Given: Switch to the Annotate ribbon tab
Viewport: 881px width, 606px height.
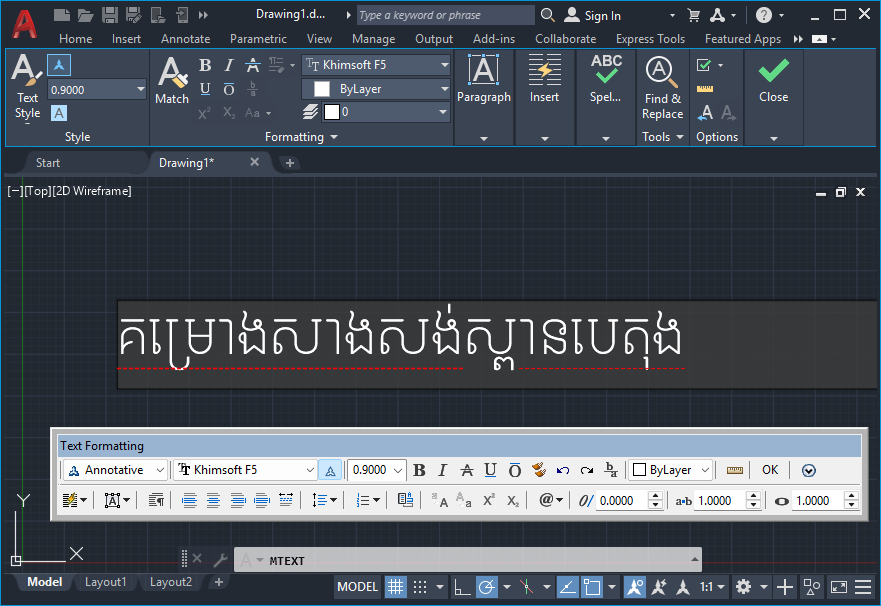Looking at the screenshot, I should click(185, 39).
